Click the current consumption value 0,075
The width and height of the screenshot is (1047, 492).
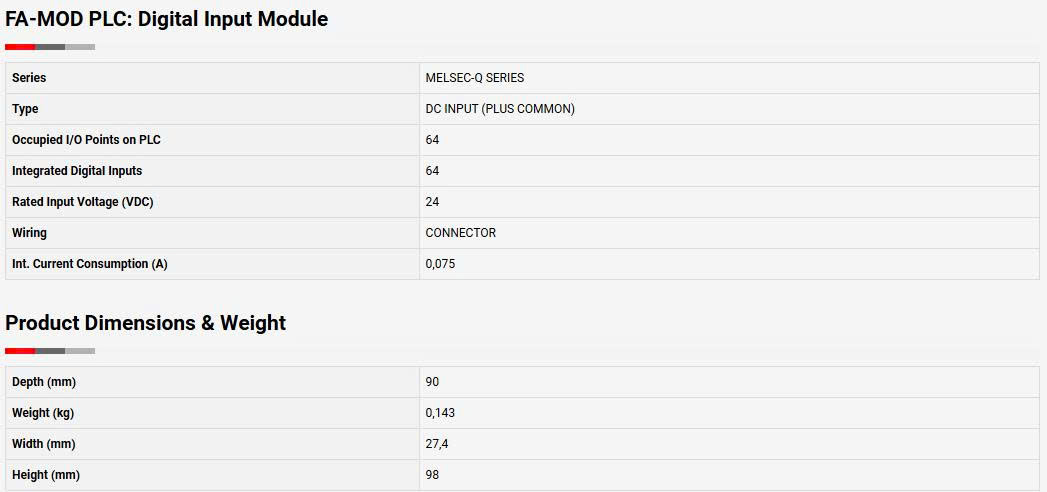pos(440,264)
